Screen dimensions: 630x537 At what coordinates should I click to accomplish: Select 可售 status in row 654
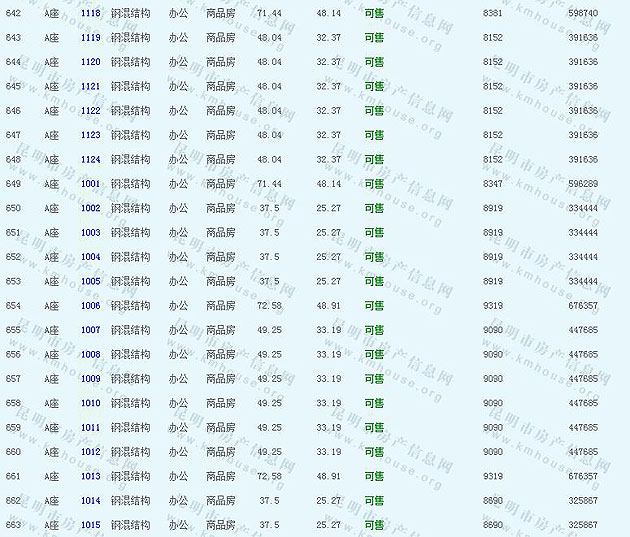point(374,306)
